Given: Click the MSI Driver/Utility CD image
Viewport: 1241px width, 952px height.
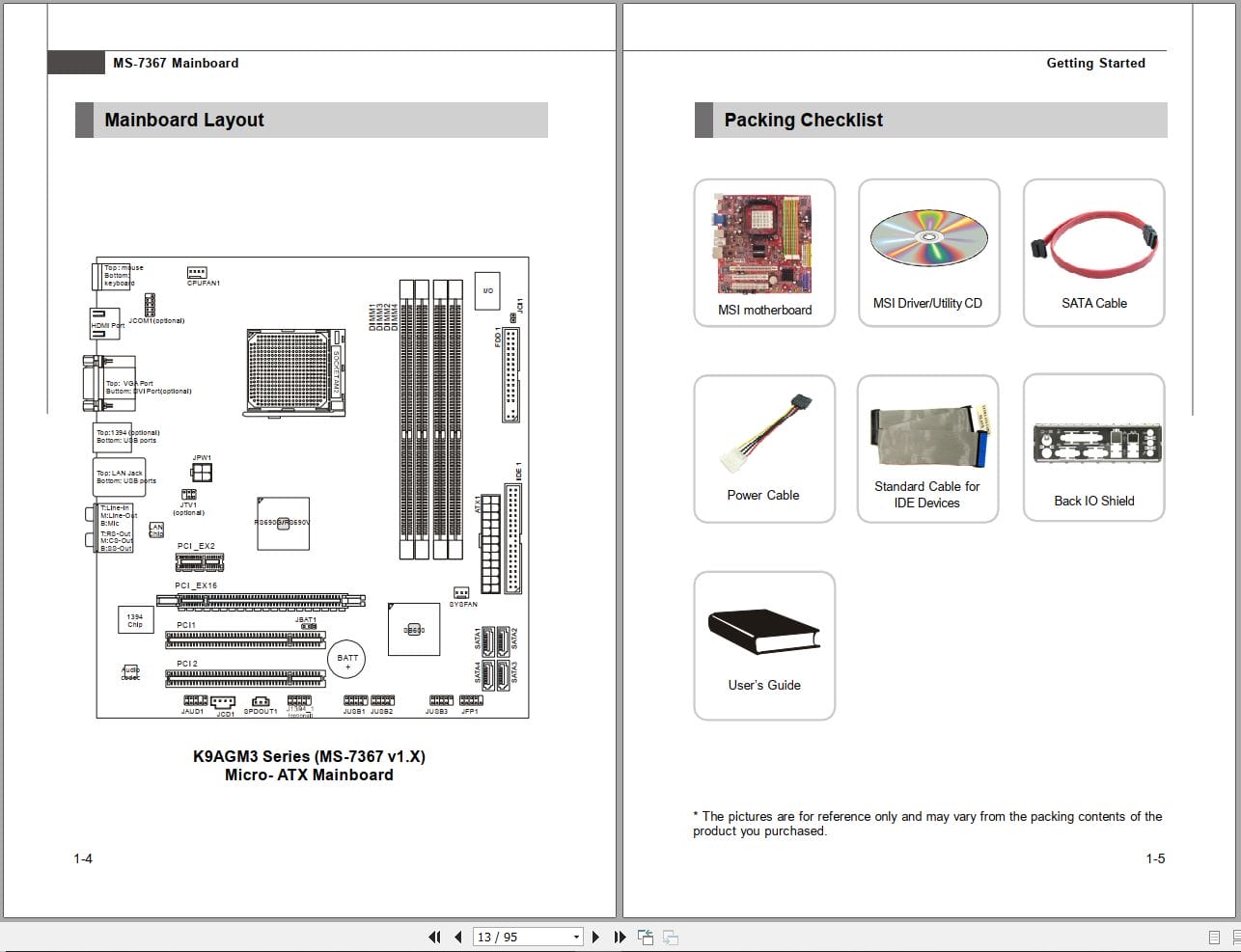Looking at the screenshot, I should coord(928,236).
